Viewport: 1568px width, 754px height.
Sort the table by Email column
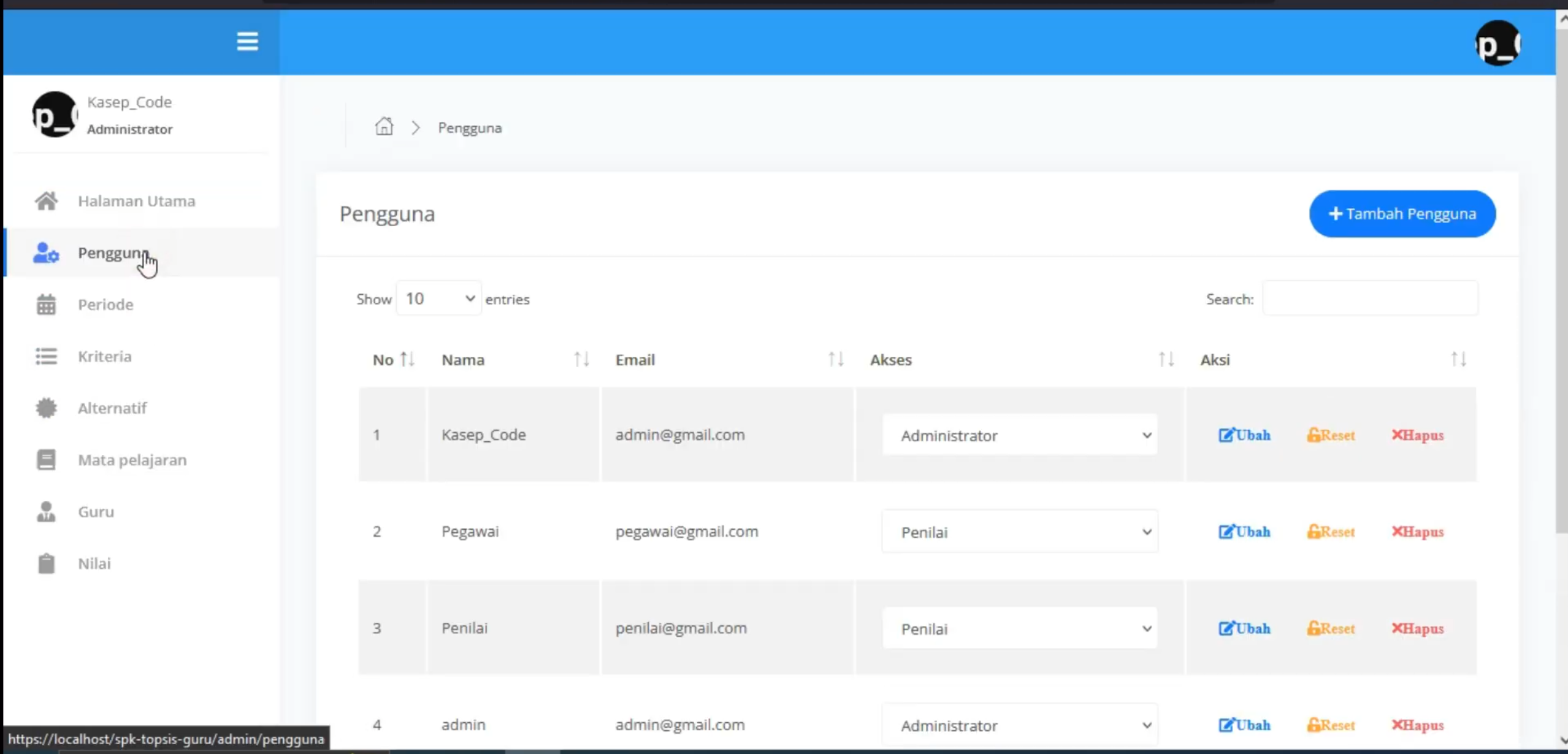pyautogui.click(x=836, y=360)
